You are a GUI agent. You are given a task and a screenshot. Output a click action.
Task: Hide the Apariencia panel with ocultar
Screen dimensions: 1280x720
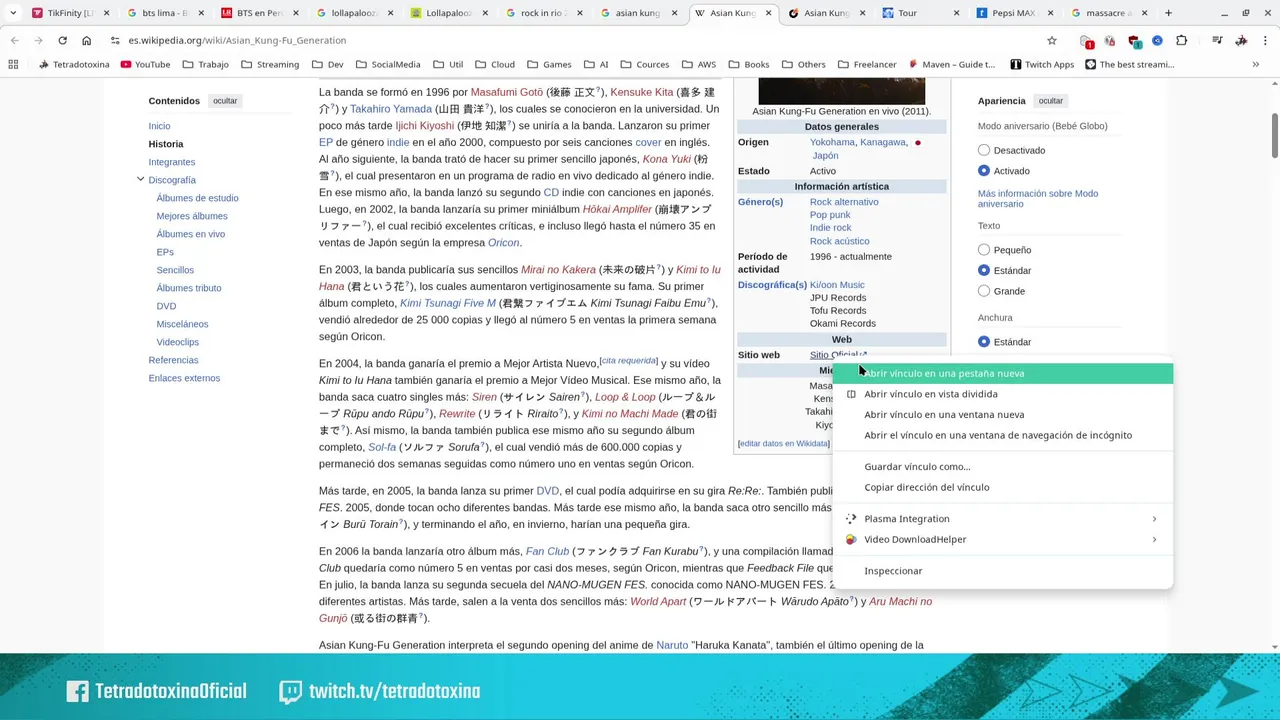click(x=1050, y=101)
